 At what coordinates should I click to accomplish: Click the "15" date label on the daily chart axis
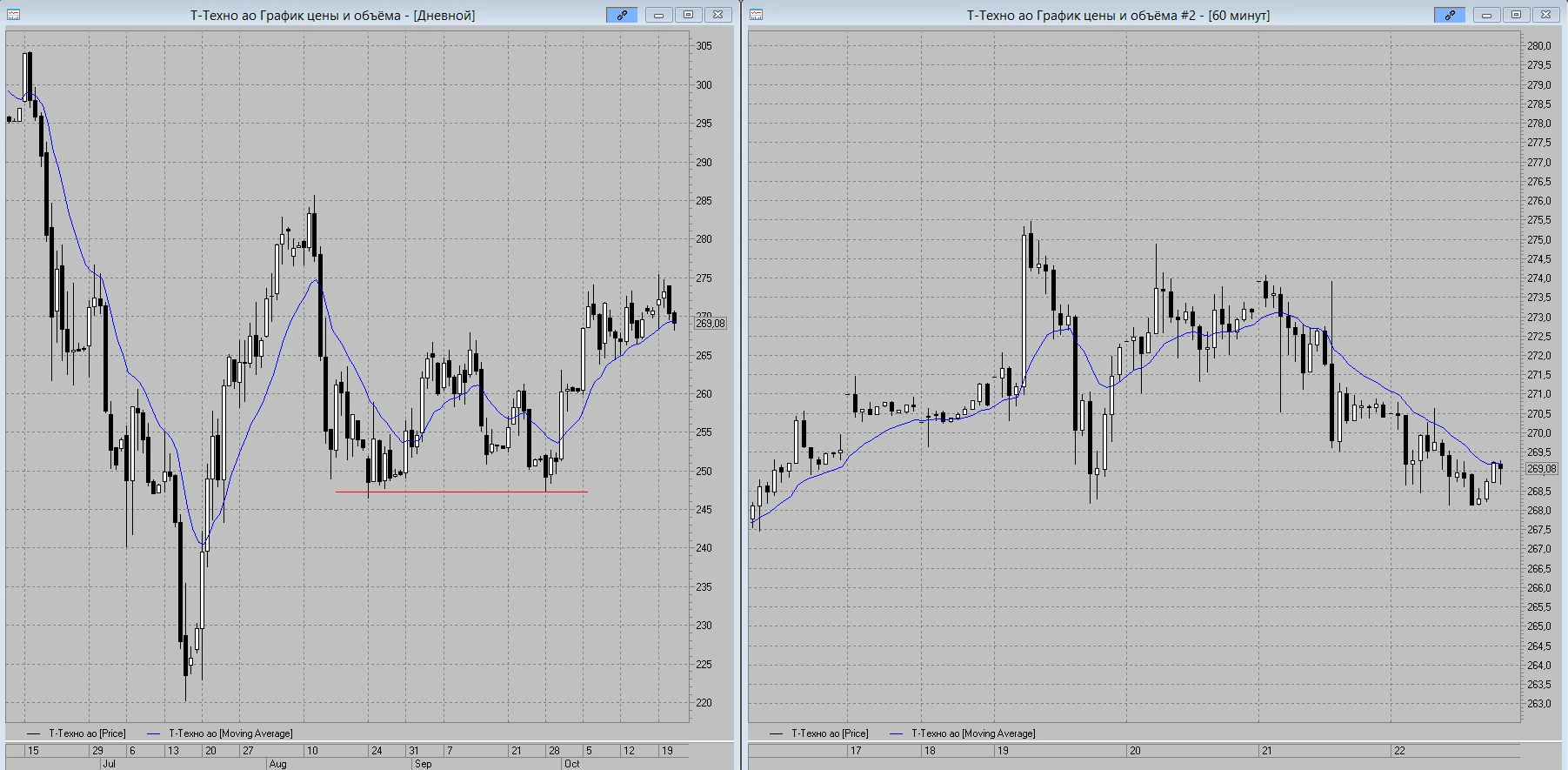coord(33,751)
